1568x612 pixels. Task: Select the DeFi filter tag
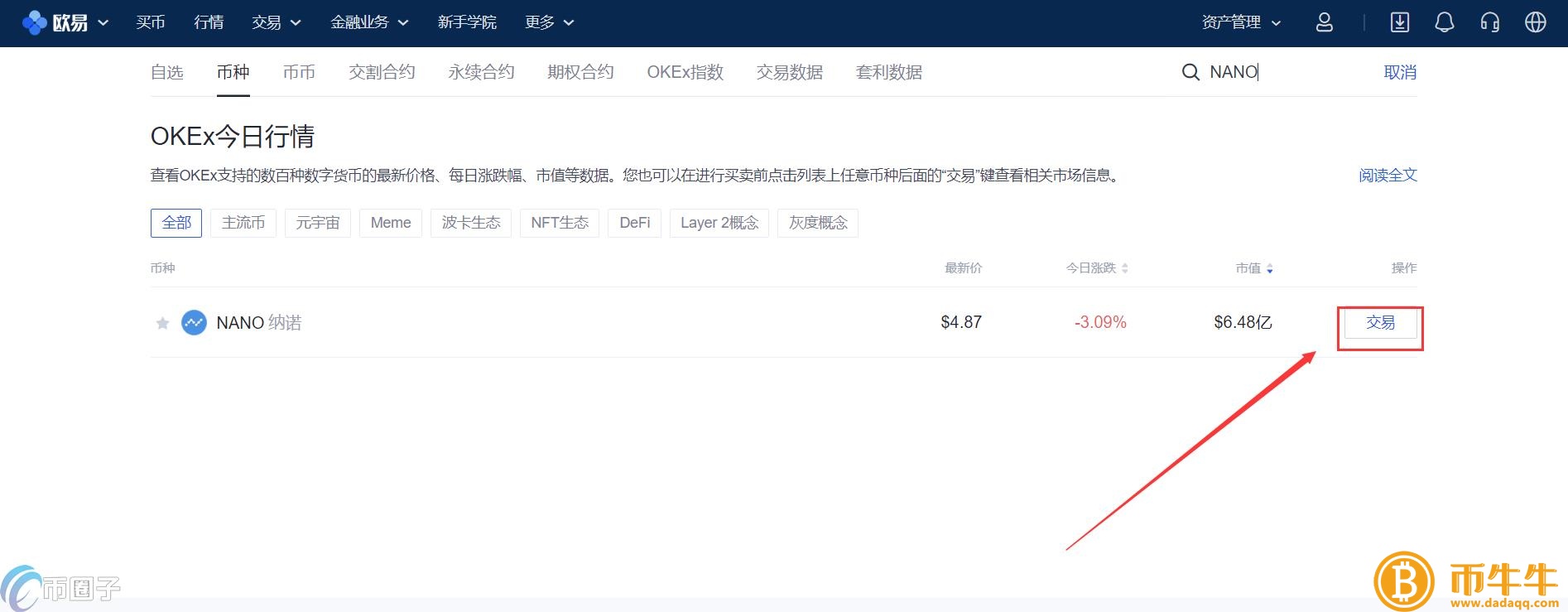coord(634,223)
